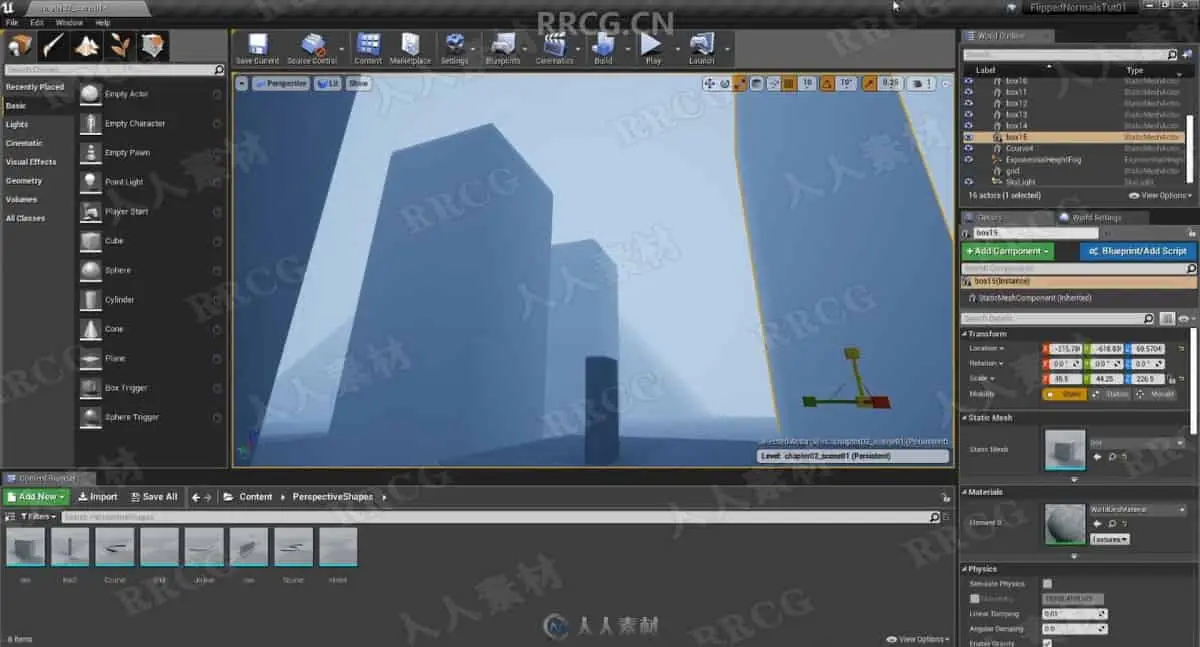Select the Cone primitive
This screenshot has width=1200, height=647.
(x=152, y=329)
